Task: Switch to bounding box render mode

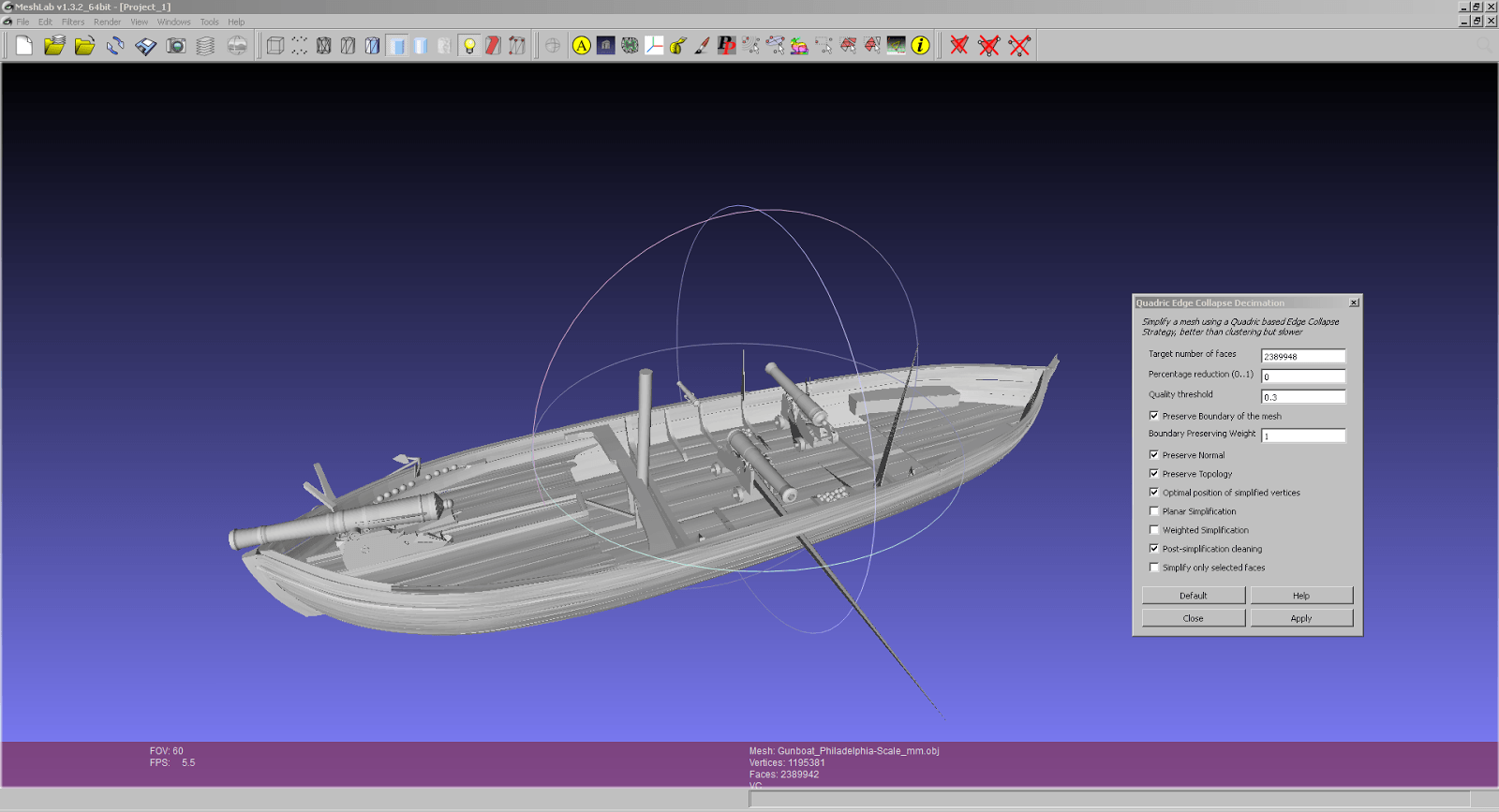Action: (x=275, y=45)
